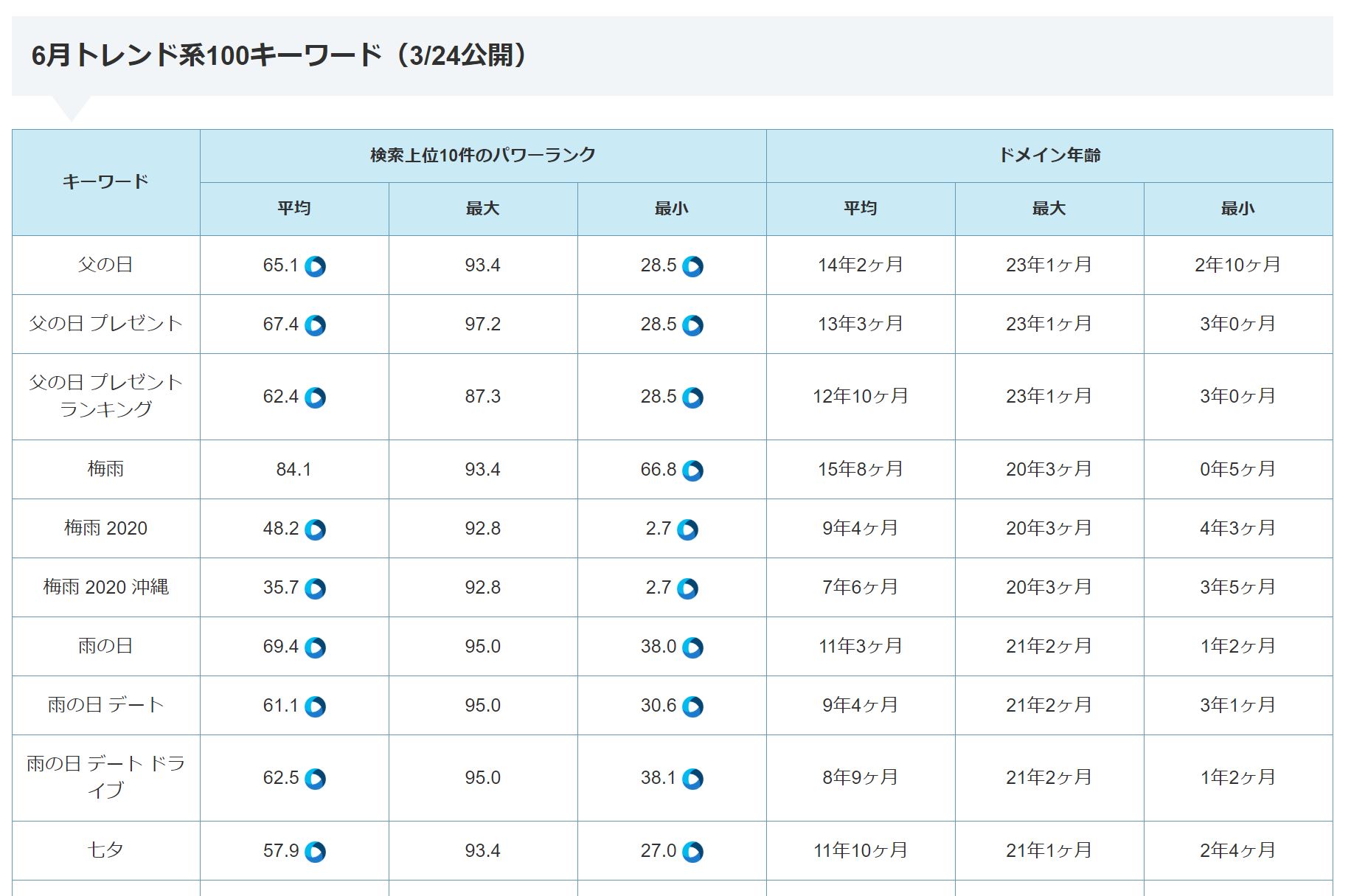Click the icon beside 梅雨 minimum value 66.8
The width and height of the screenshot is (1351, 896).
(692, 470)
